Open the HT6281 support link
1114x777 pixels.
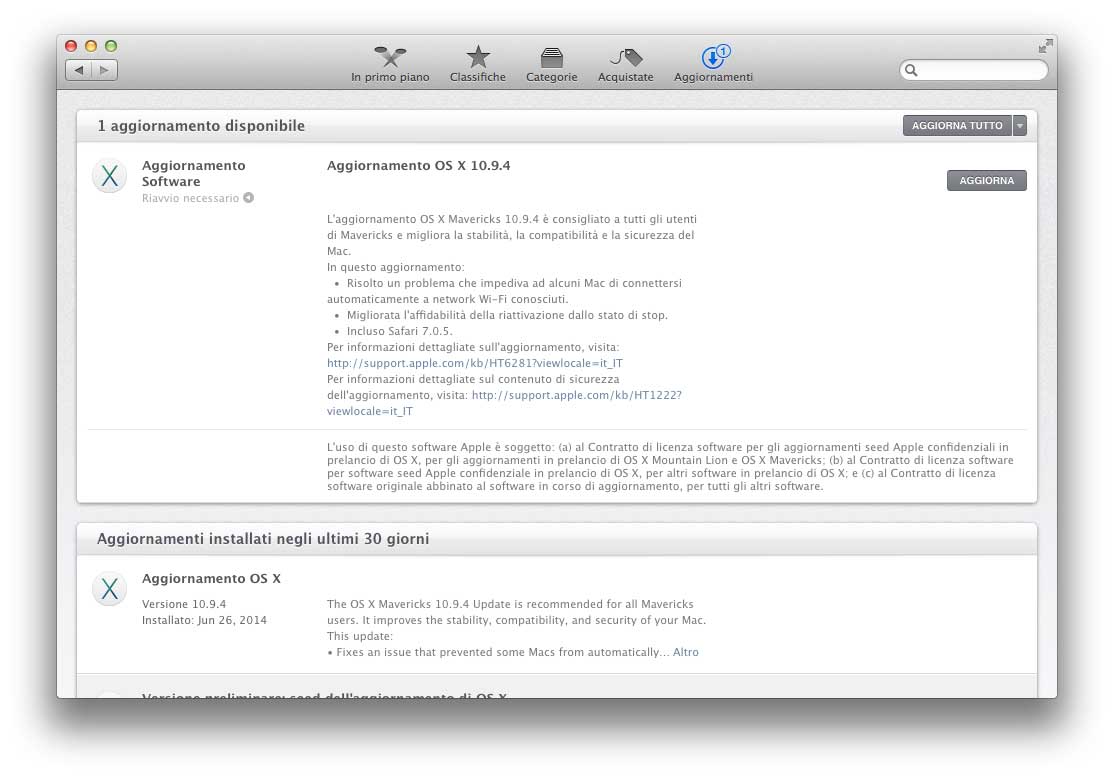[x=475, y=363]
